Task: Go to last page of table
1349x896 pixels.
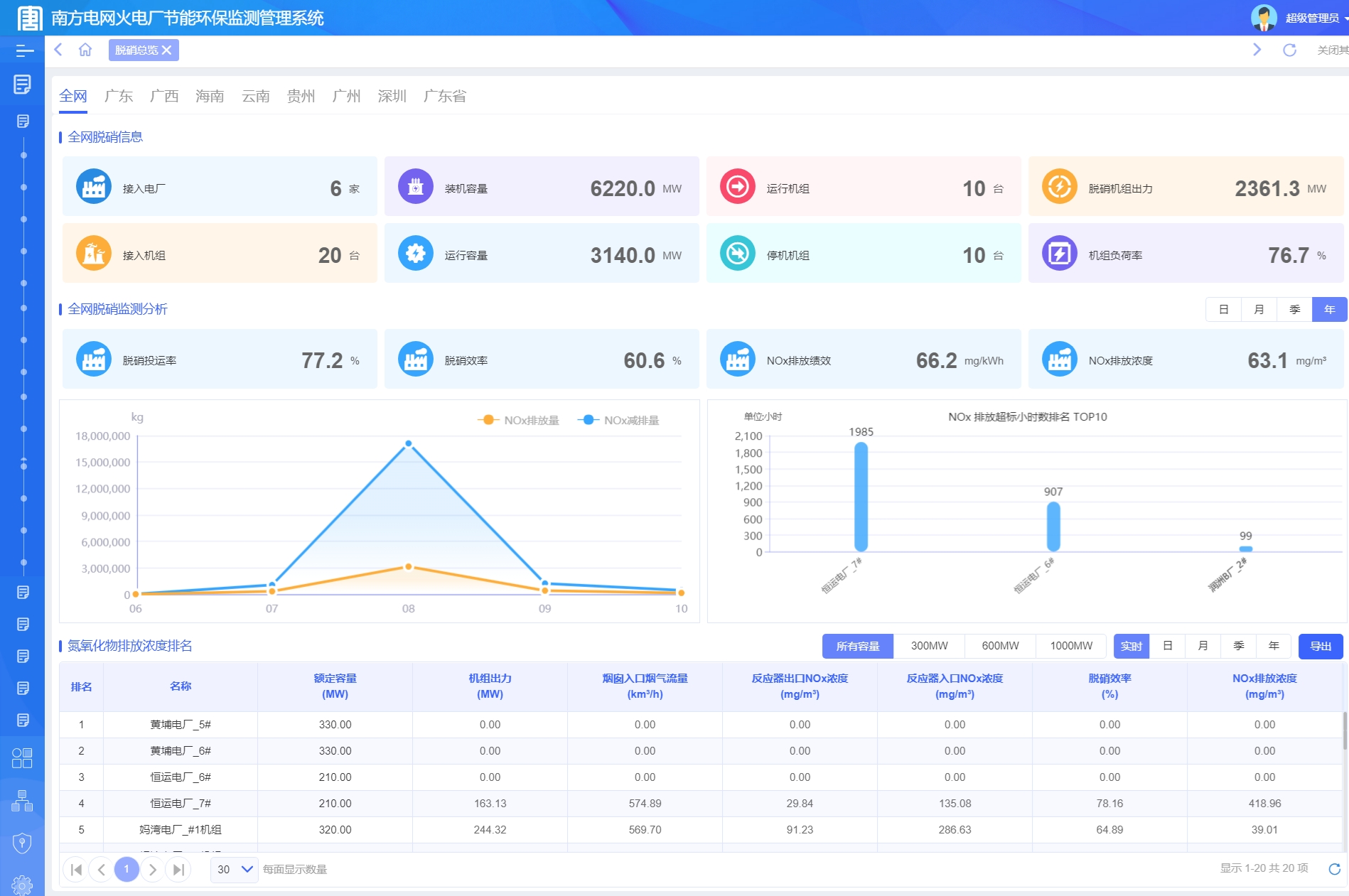Action: [178, 869]
